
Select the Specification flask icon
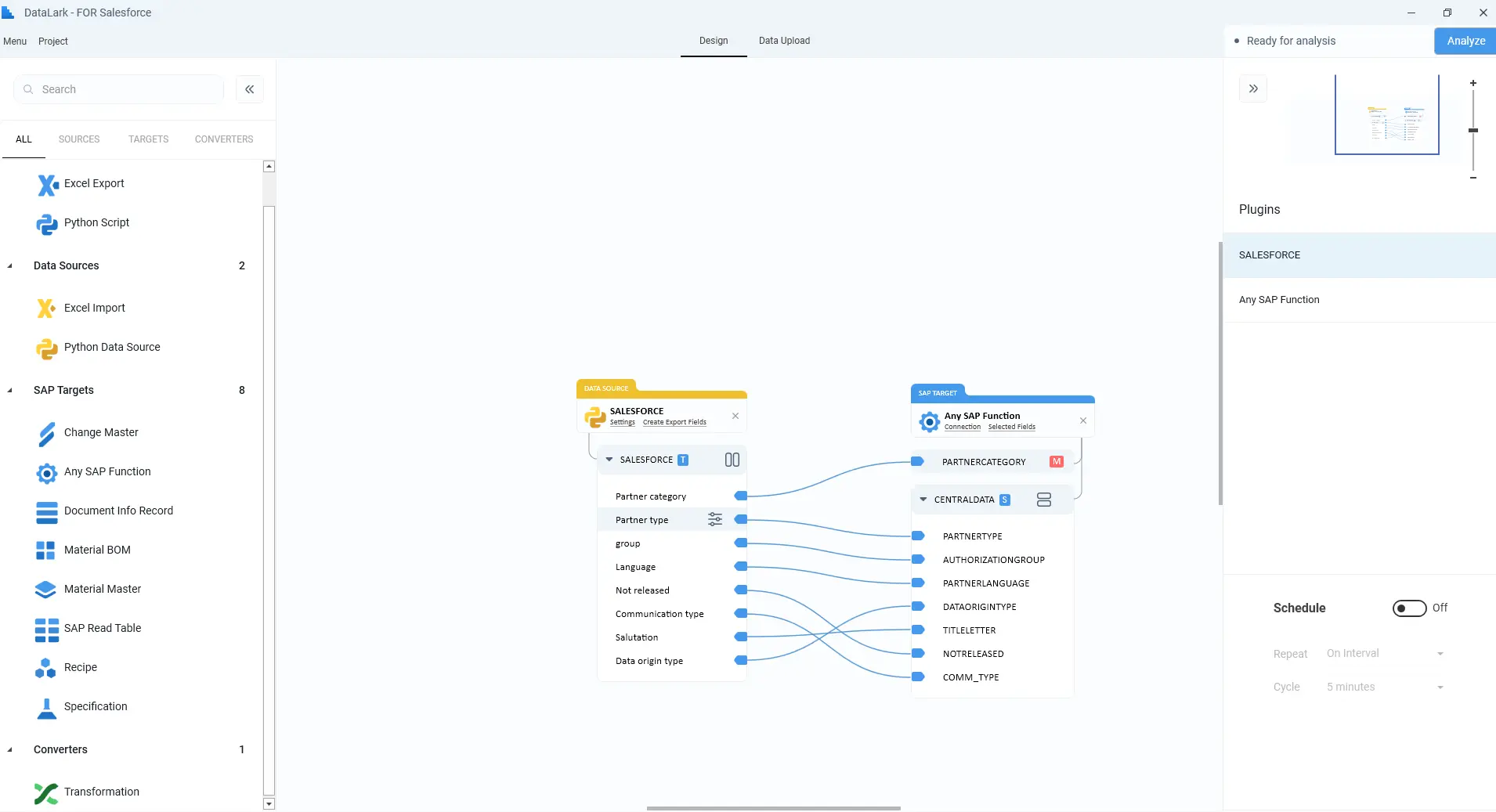tap(47, 707)
